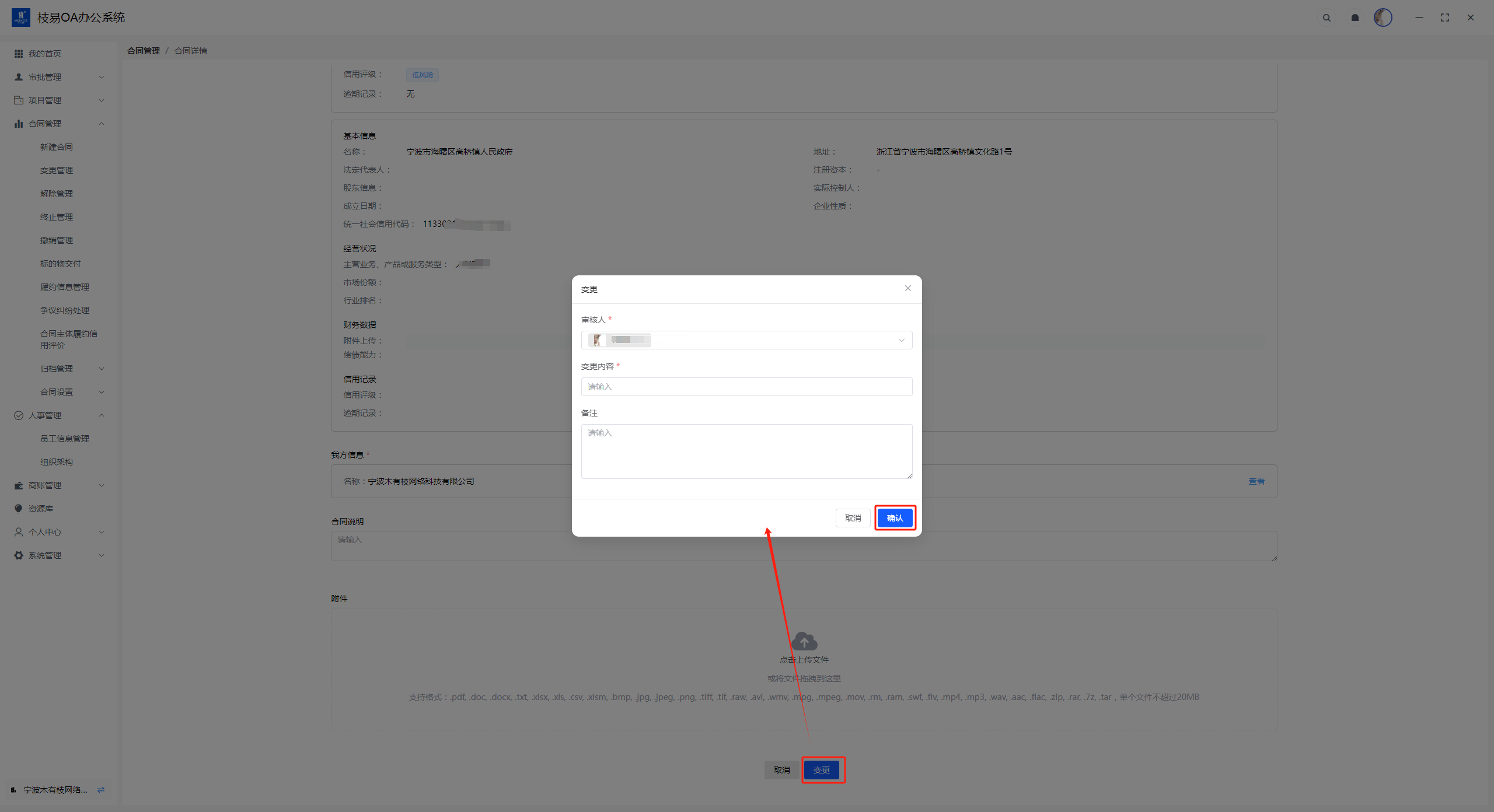The height and width of the screenshot is (812, 1494).
Task: Open 变更管理 menu item
Action: click(57, 170)
